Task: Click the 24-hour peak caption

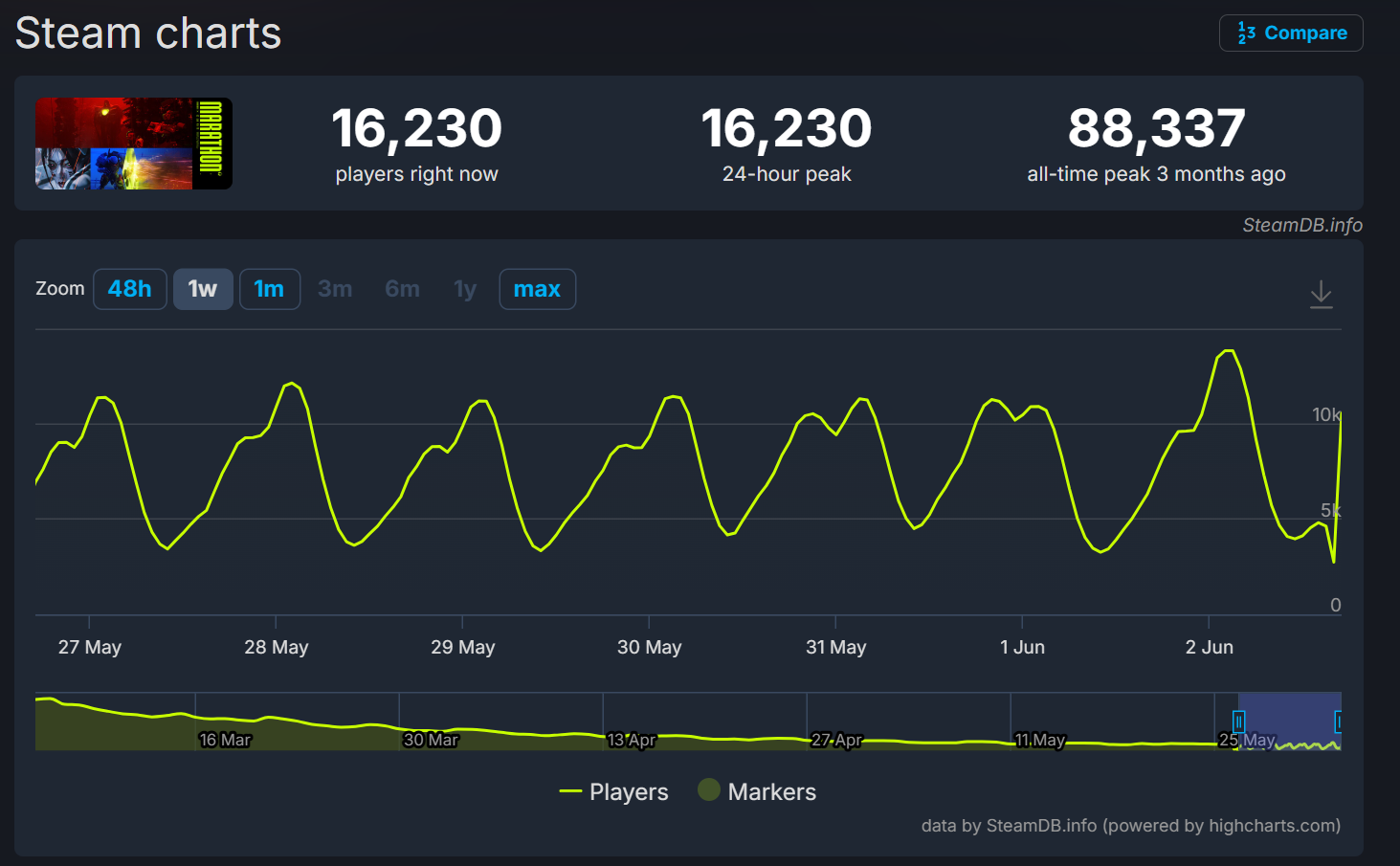Action: click(787, 174)
